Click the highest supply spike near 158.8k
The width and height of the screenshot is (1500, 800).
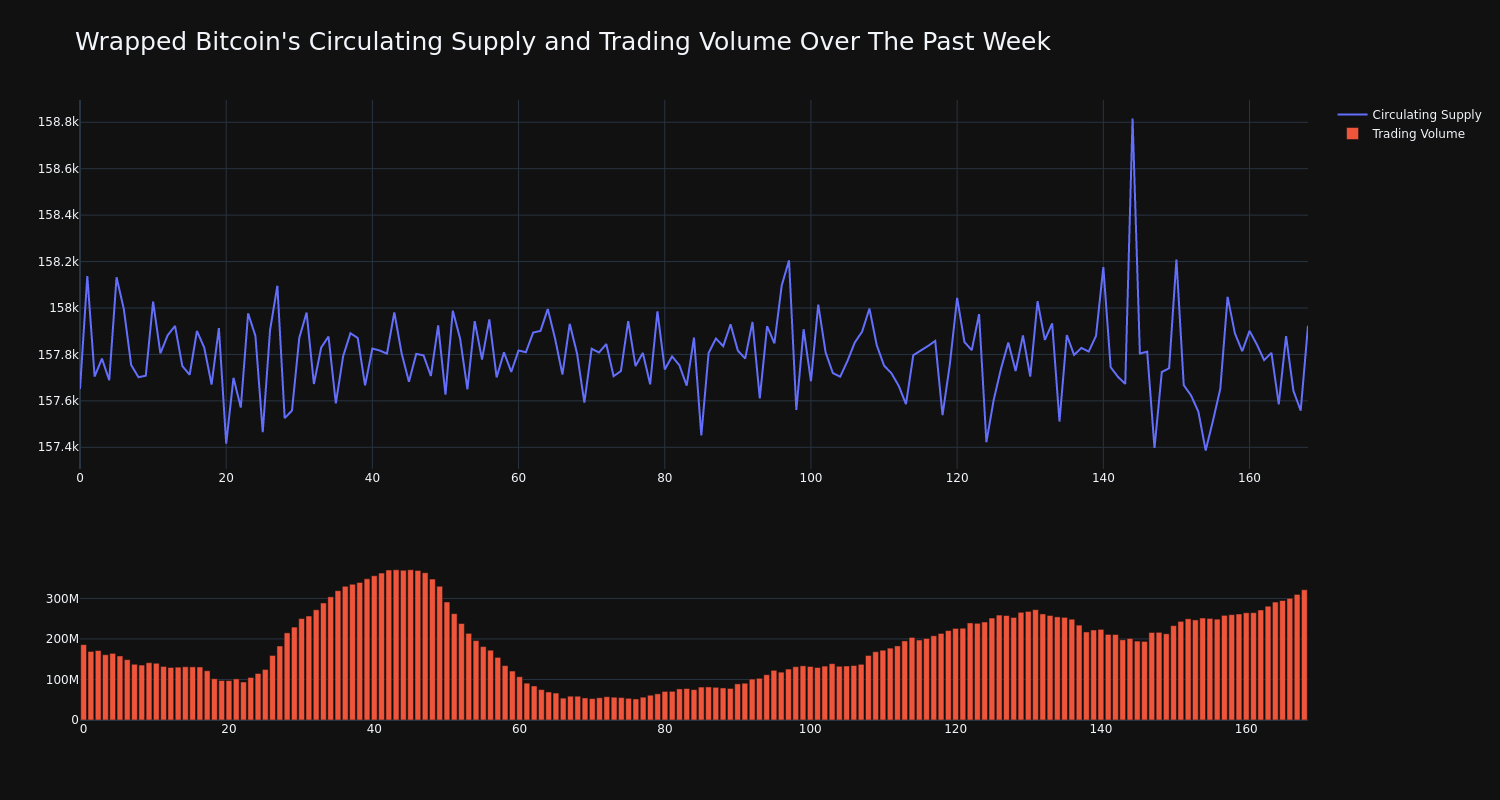point(1132,120)
